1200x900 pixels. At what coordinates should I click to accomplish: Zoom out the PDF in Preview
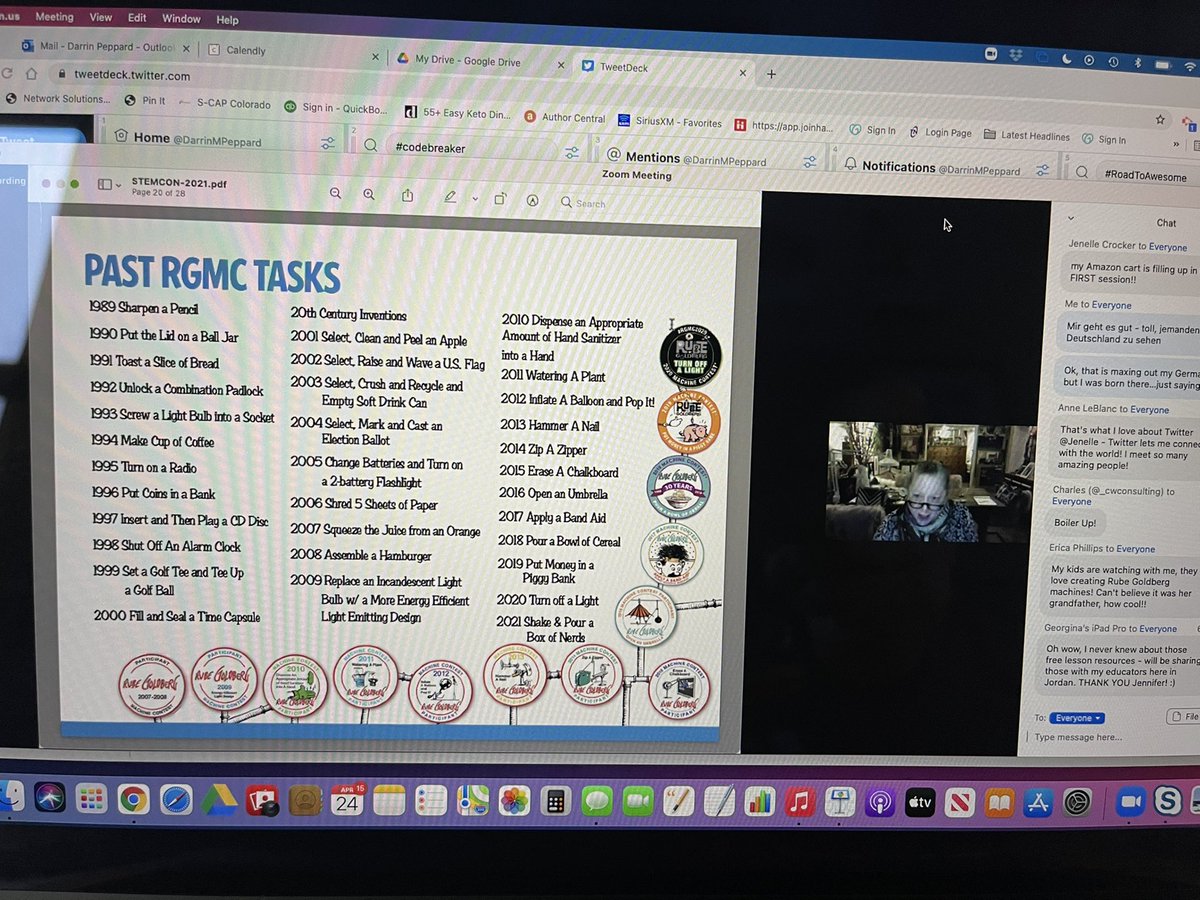[x=335, y=194]
